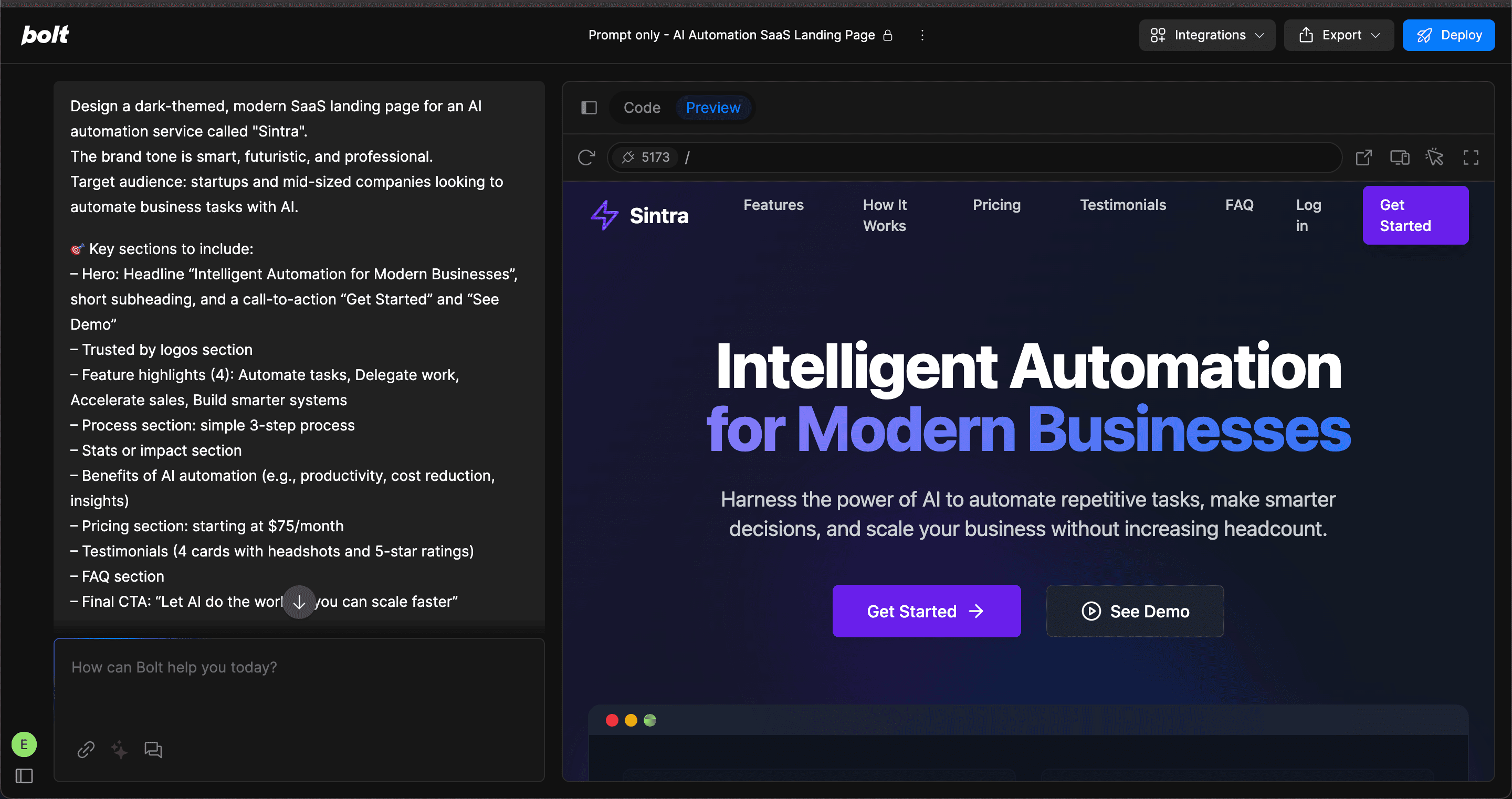Switch to the Code tab
The height and width of the screenshot is (799, 1512).
click(x=642, y=108)
